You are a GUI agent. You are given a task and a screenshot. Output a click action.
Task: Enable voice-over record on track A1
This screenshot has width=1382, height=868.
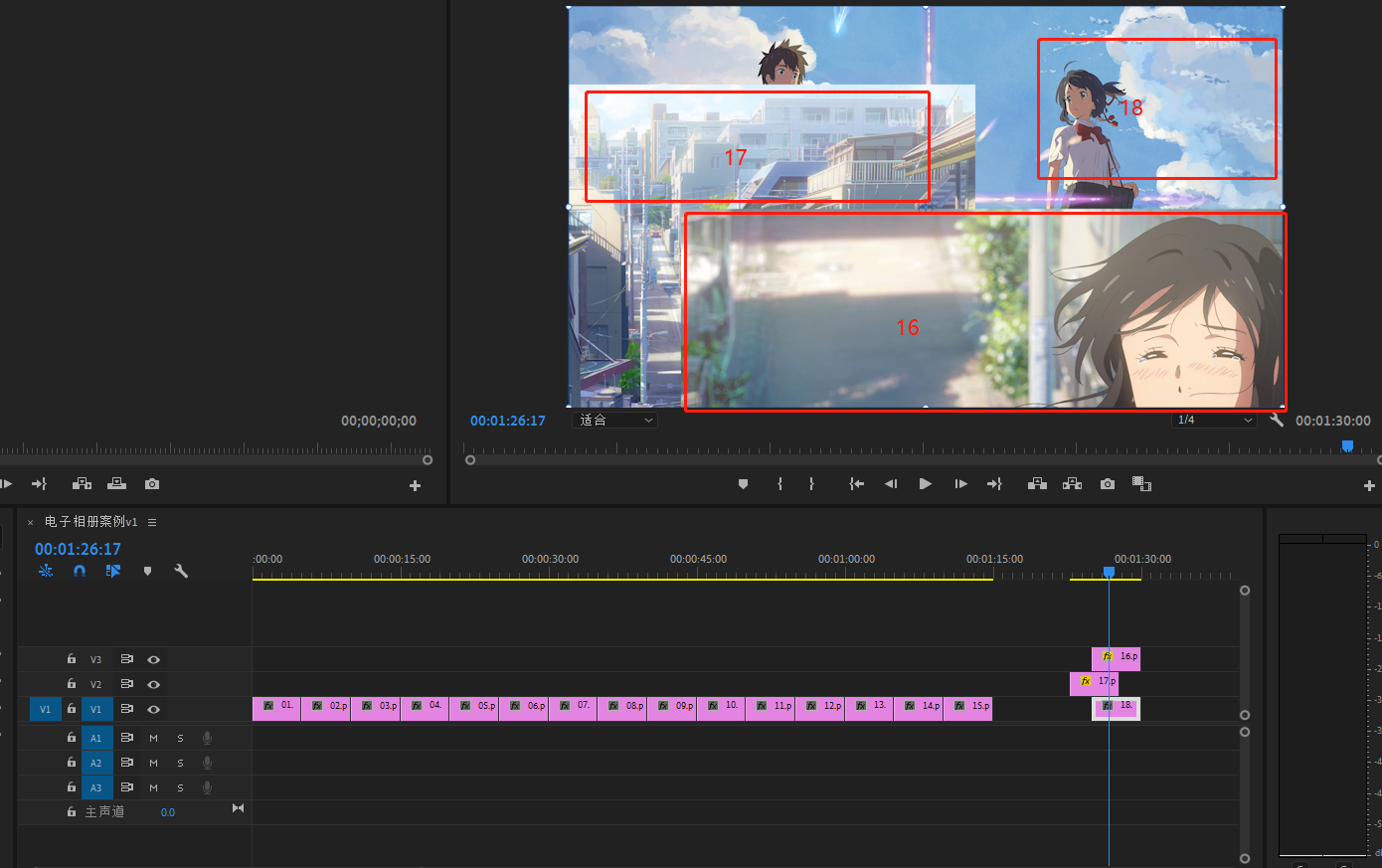(207, 738)
